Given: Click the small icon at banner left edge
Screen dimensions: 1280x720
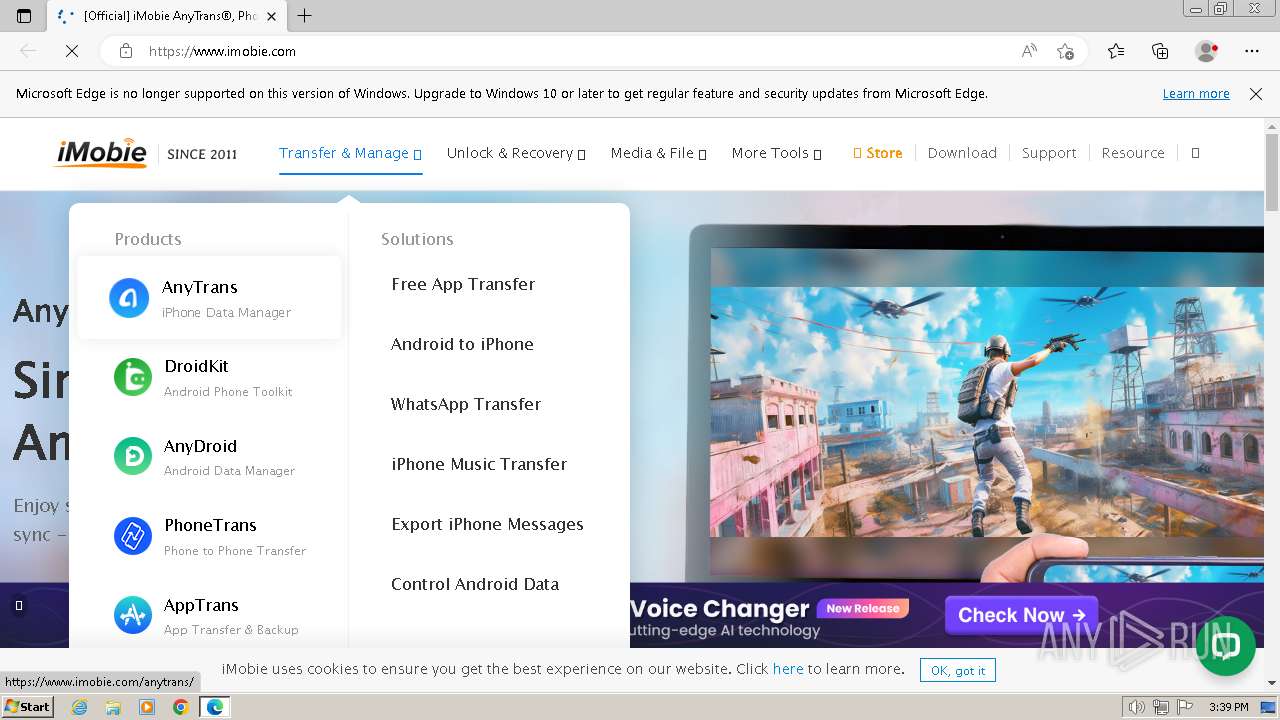Looking at the screenshot, I should click(x=19, y=605).
